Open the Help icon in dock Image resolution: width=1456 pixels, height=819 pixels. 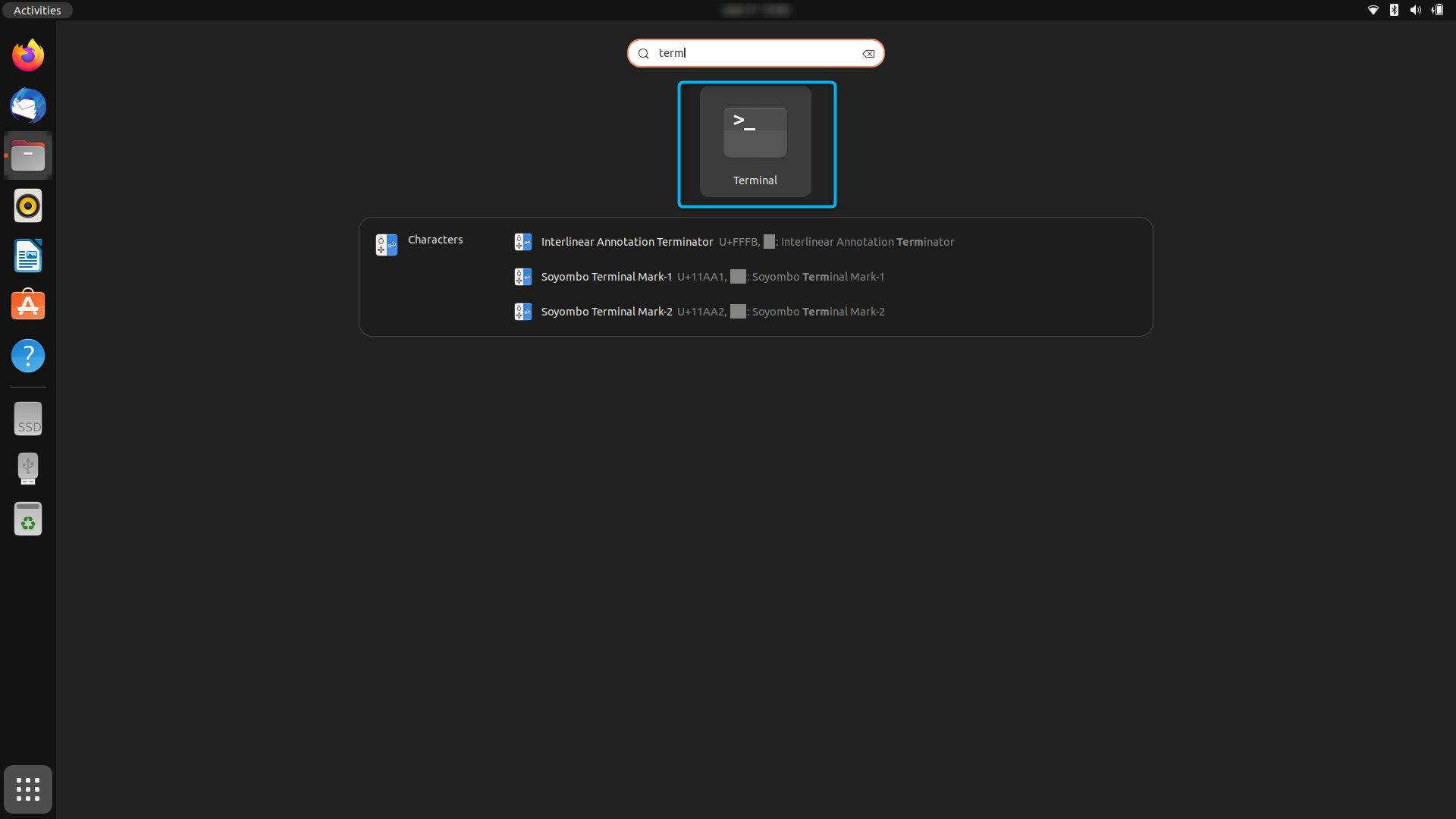28,356
